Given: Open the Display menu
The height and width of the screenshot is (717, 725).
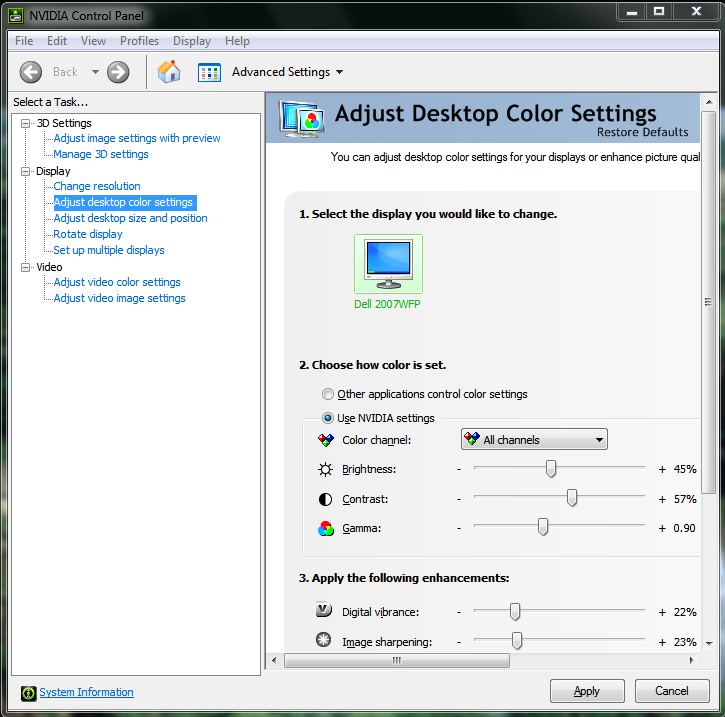Looking at the screenshot, I should [x=192, y=41].
